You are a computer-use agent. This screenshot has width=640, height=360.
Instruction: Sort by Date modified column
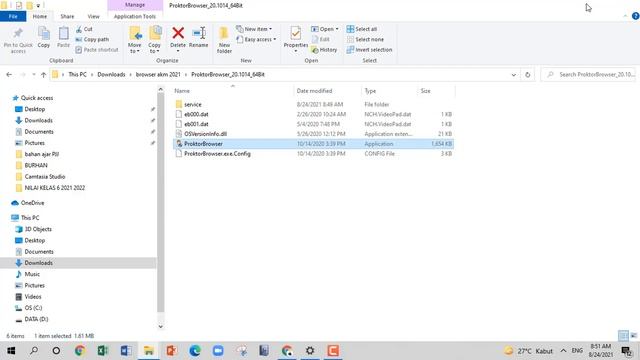tap(314, 91)
